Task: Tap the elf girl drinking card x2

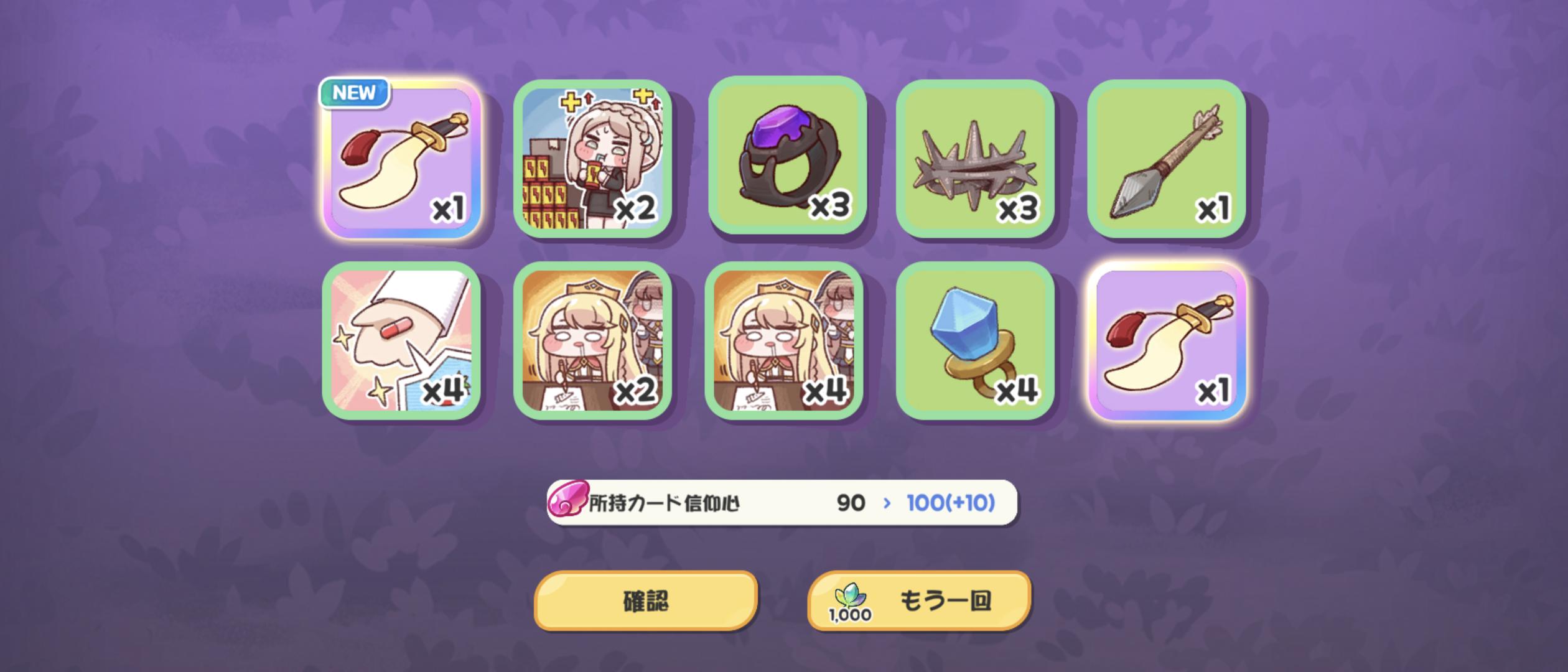Action: point(592,159)
